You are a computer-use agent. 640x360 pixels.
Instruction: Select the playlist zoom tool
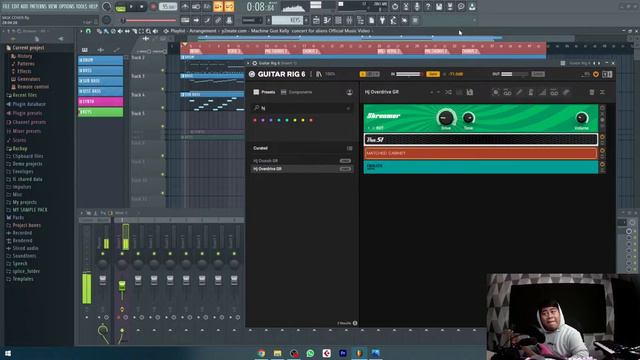point(148,31)
